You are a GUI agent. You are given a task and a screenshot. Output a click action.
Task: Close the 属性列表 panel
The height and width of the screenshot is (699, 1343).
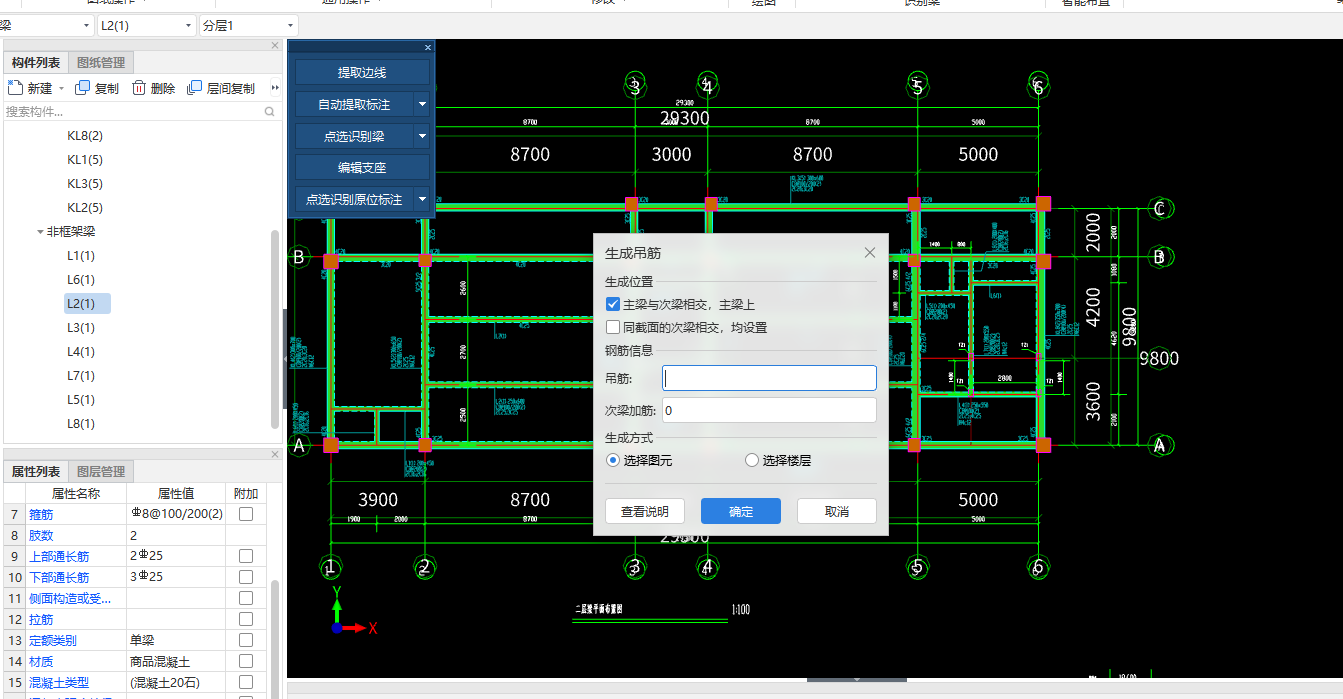pos(275,454)
